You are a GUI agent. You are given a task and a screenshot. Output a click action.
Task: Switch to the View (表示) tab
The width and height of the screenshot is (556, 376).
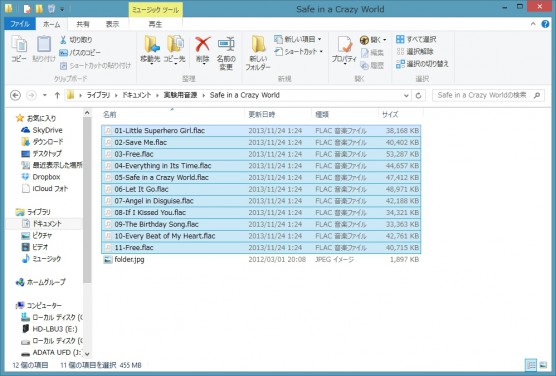(112, 24)
